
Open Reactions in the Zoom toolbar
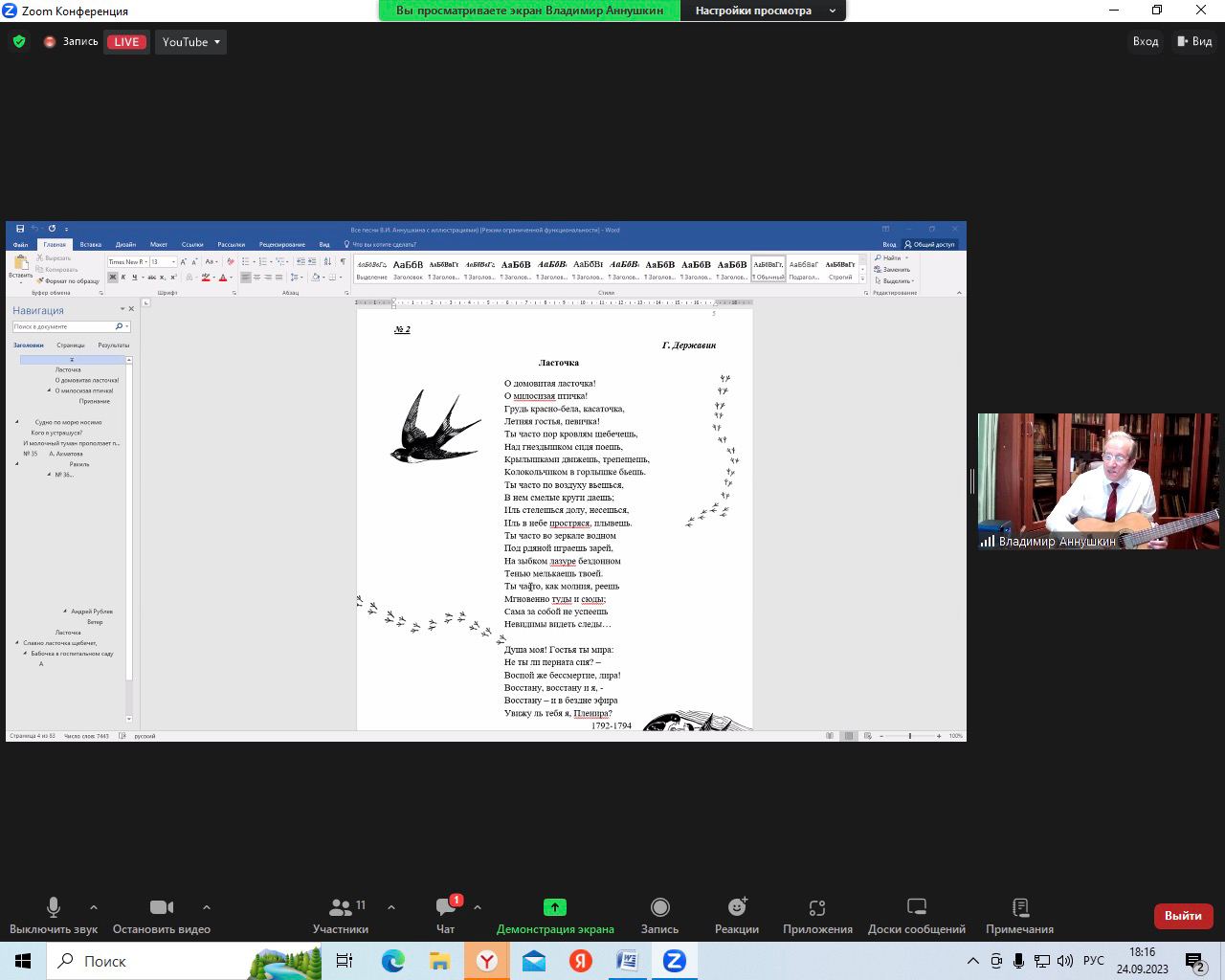737,916
